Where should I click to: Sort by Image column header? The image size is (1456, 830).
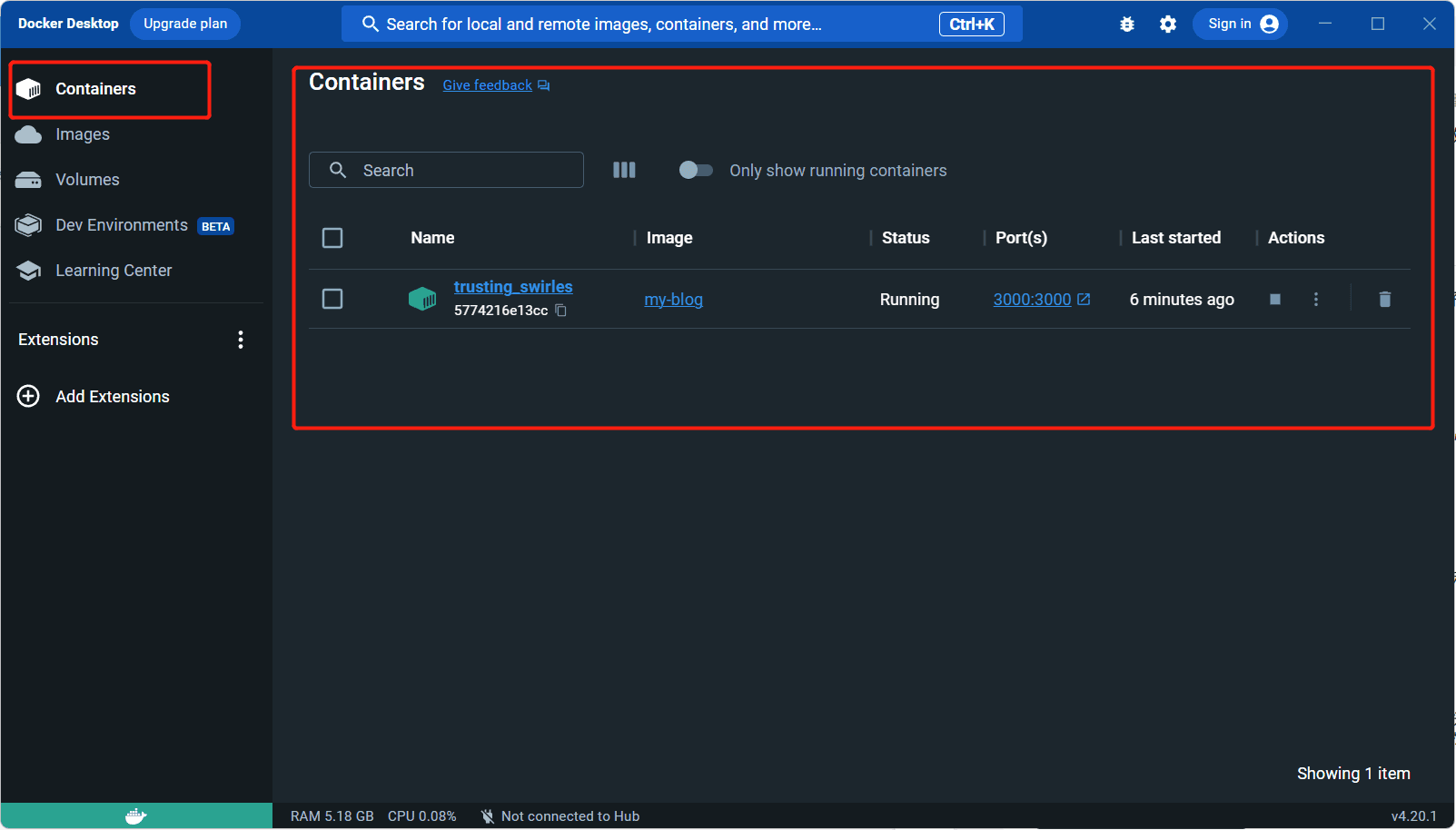[669, 238]
